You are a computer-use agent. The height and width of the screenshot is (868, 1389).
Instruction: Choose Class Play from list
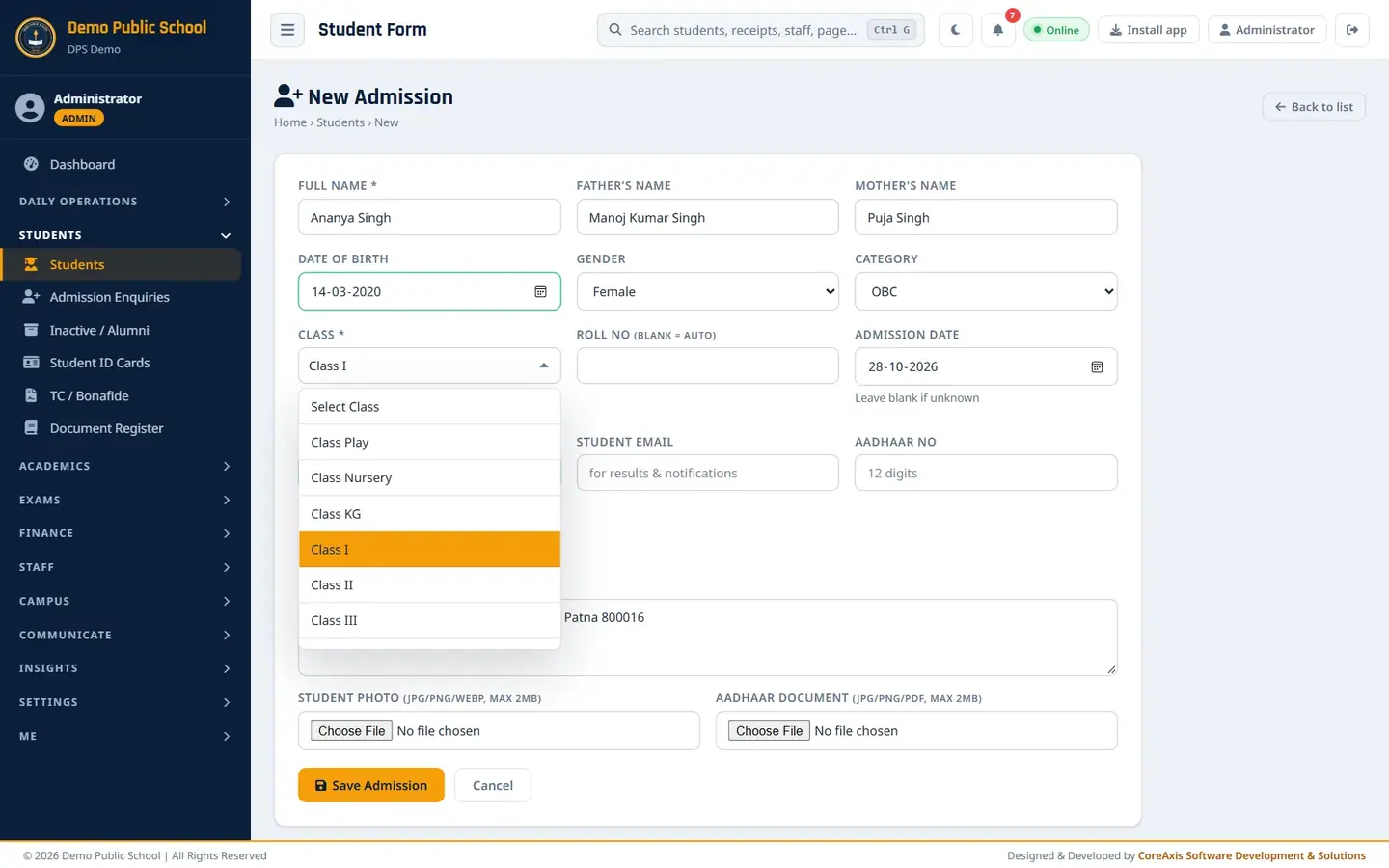point(429,442)
